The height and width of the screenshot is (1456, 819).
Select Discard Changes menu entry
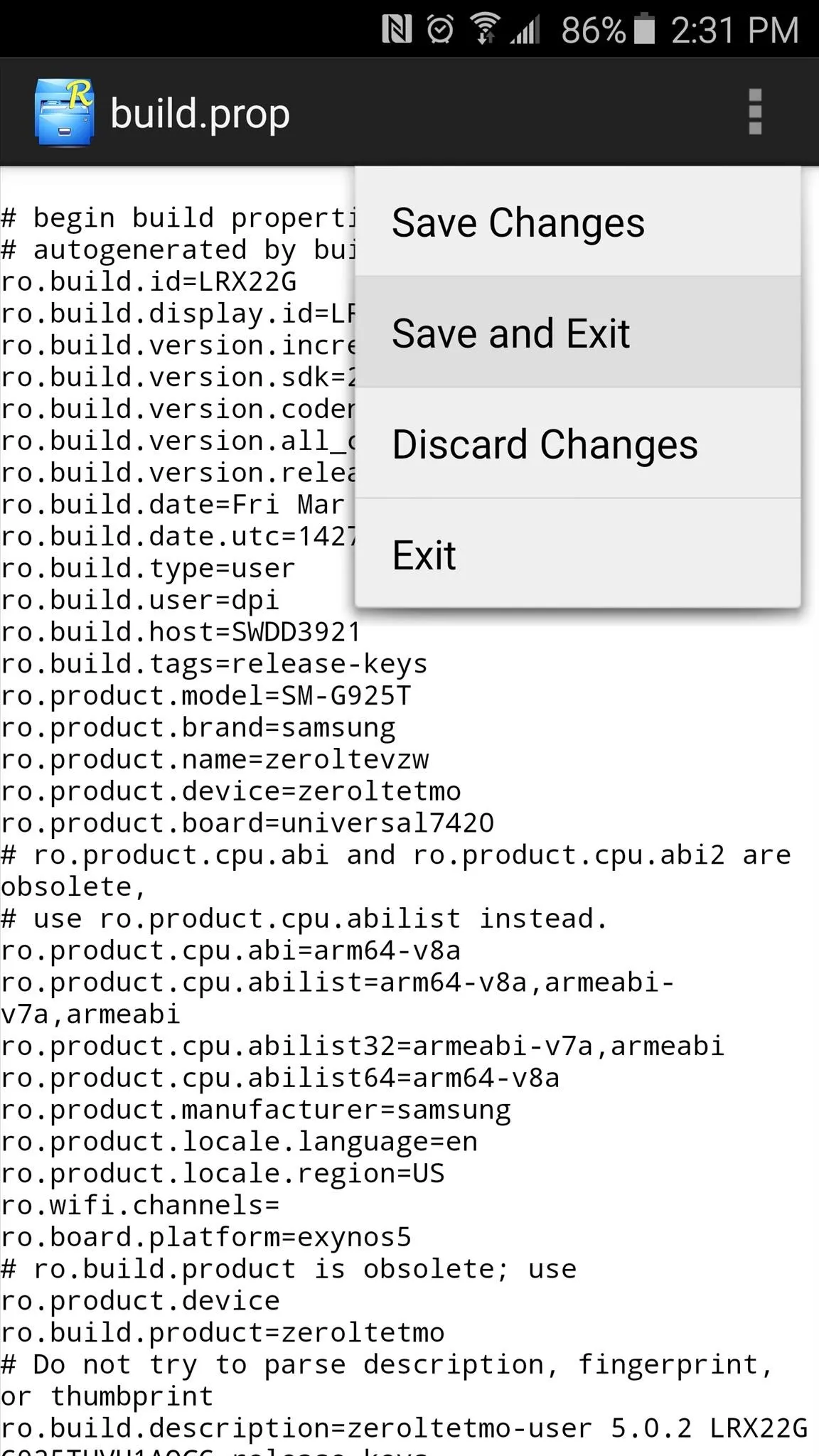point(578,443)
